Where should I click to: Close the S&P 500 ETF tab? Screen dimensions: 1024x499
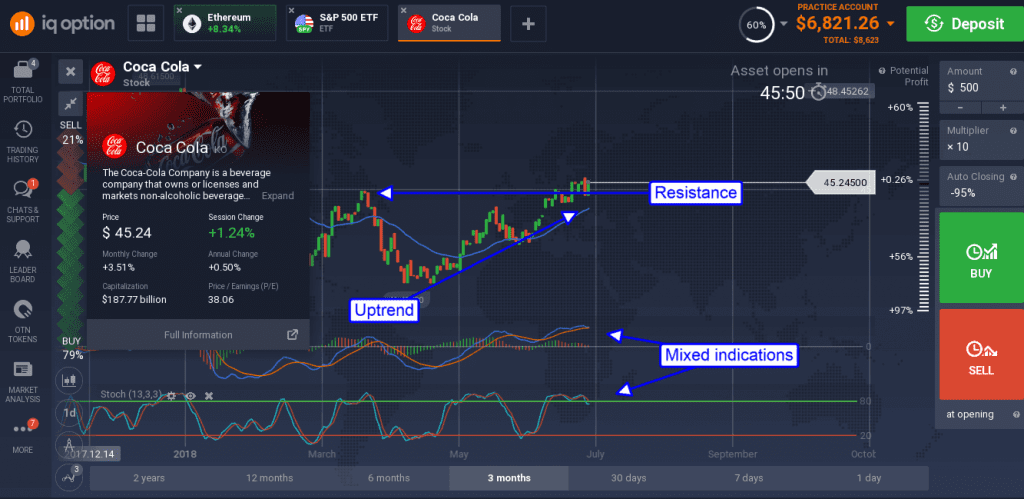(291, 10)
